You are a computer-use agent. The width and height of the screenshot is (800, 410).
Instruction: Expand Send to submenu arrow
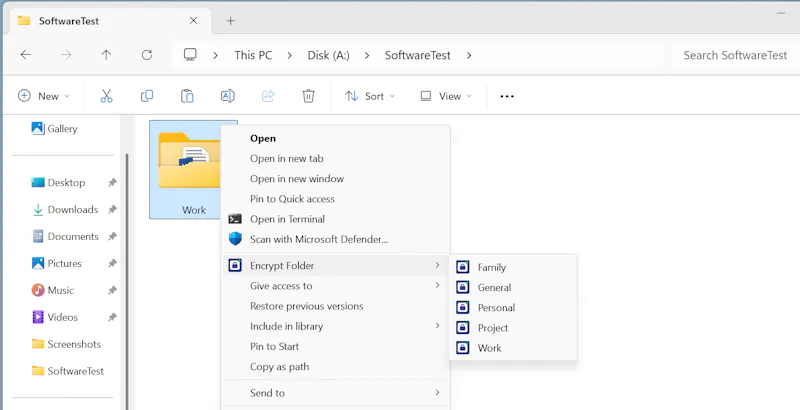(437, 392)
